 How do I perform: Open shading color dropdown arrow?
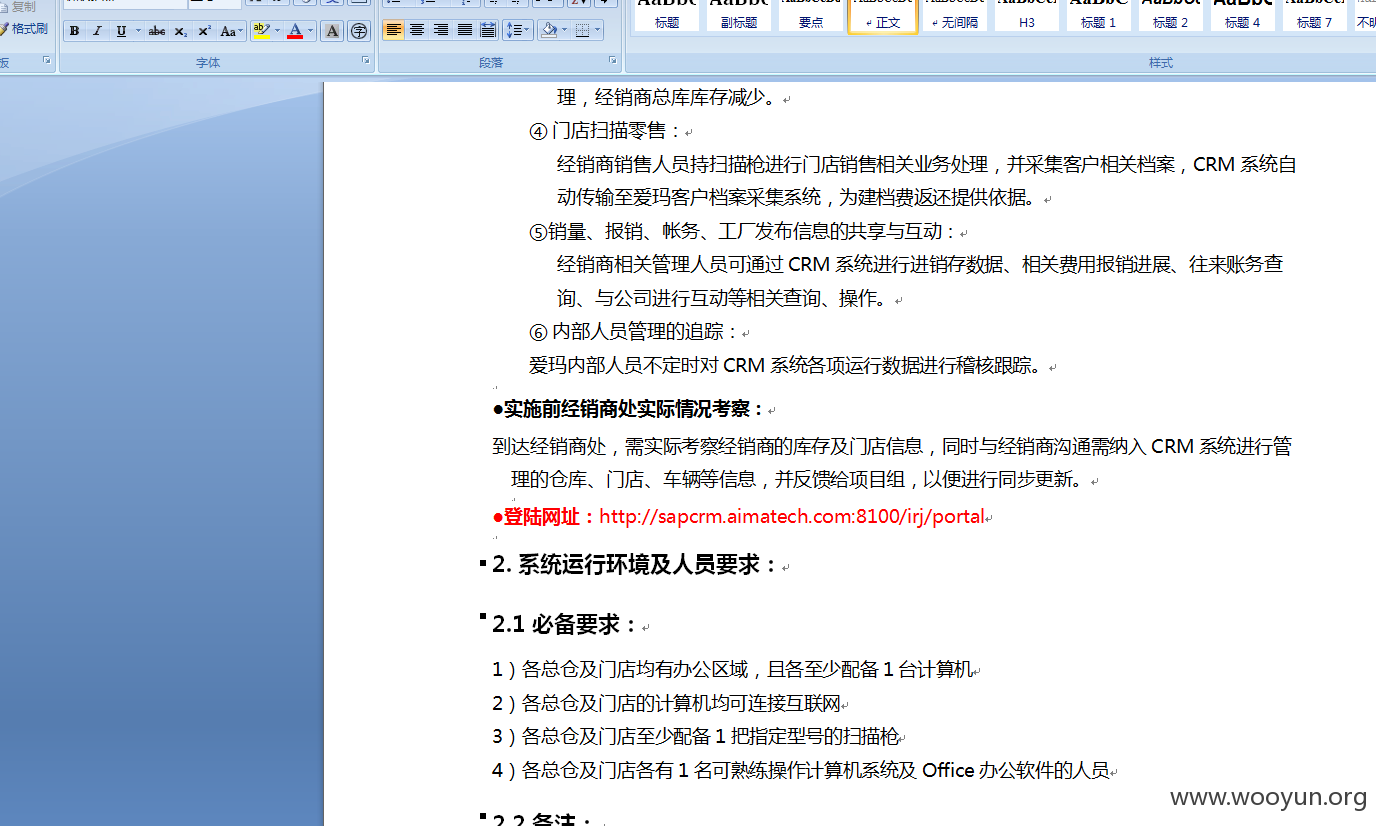click(564, 30)
